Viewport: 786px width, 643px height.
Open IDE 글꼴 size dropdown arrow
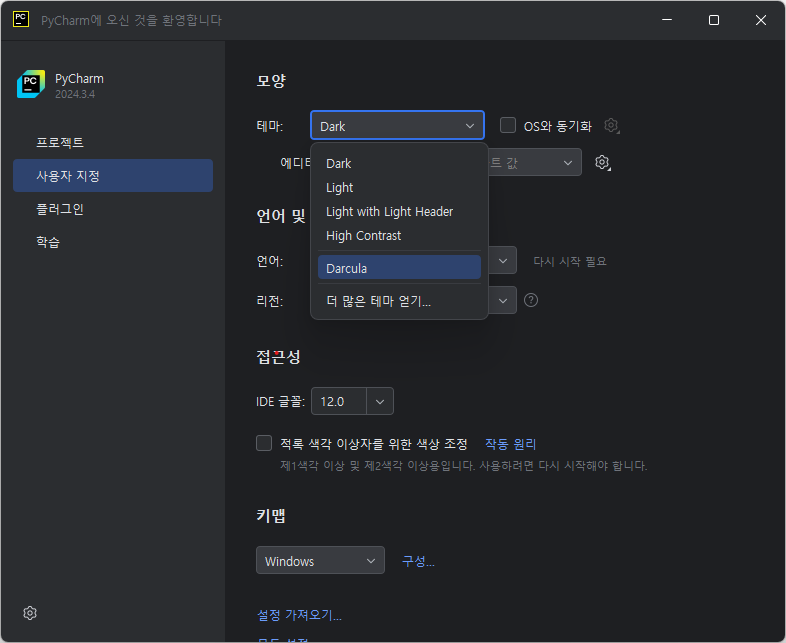[380, 401]
